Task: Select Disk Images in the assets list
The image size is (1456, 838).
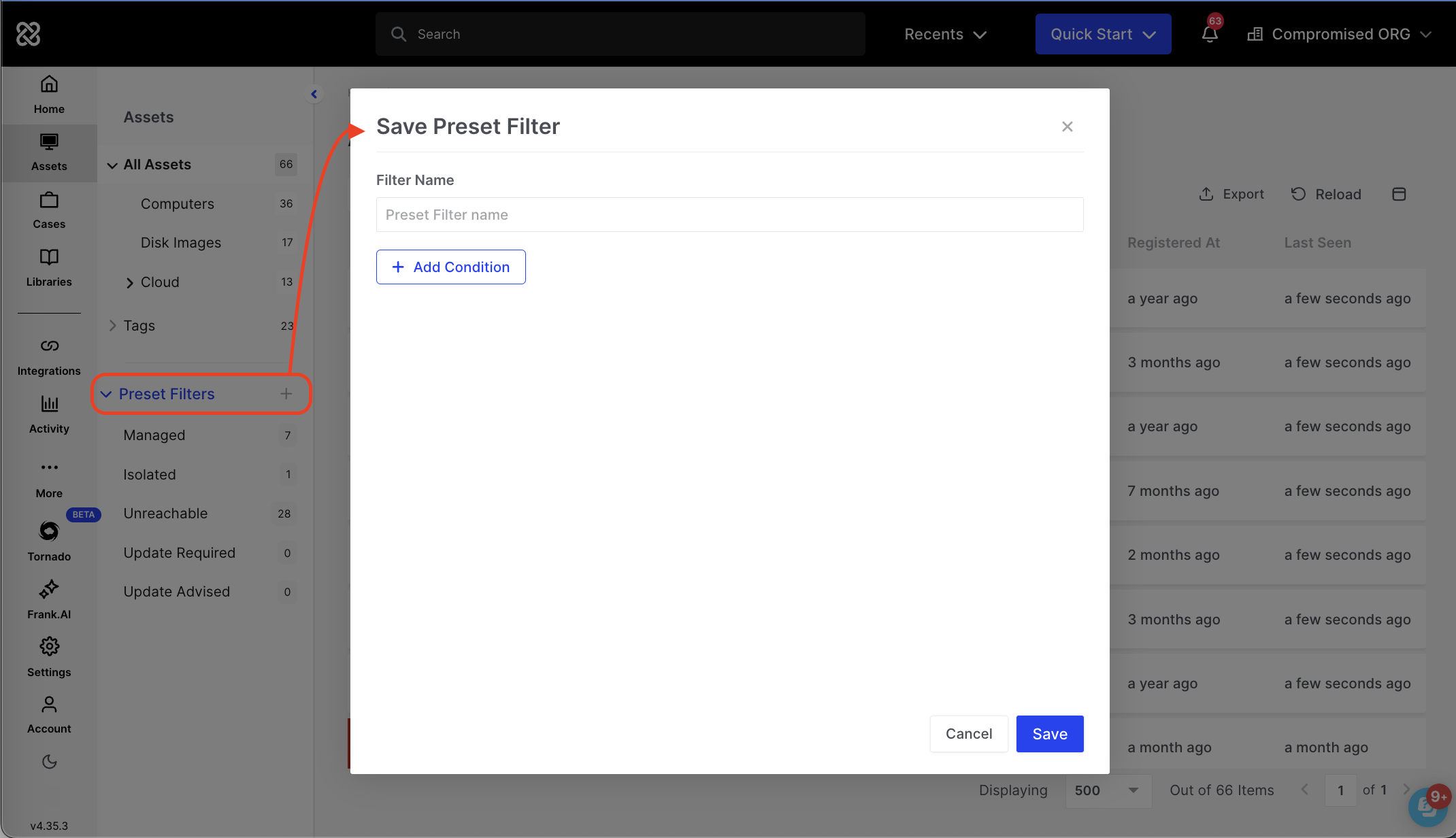Action: point(180,243)
